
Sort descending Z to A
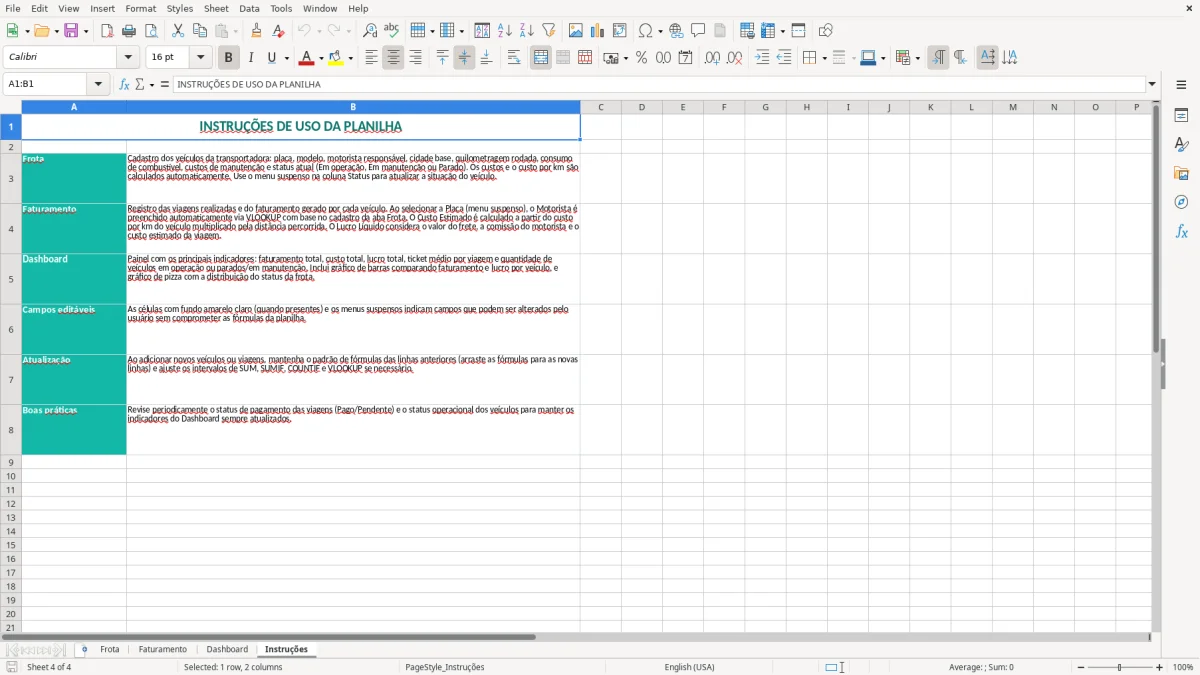tap(527, 31)
